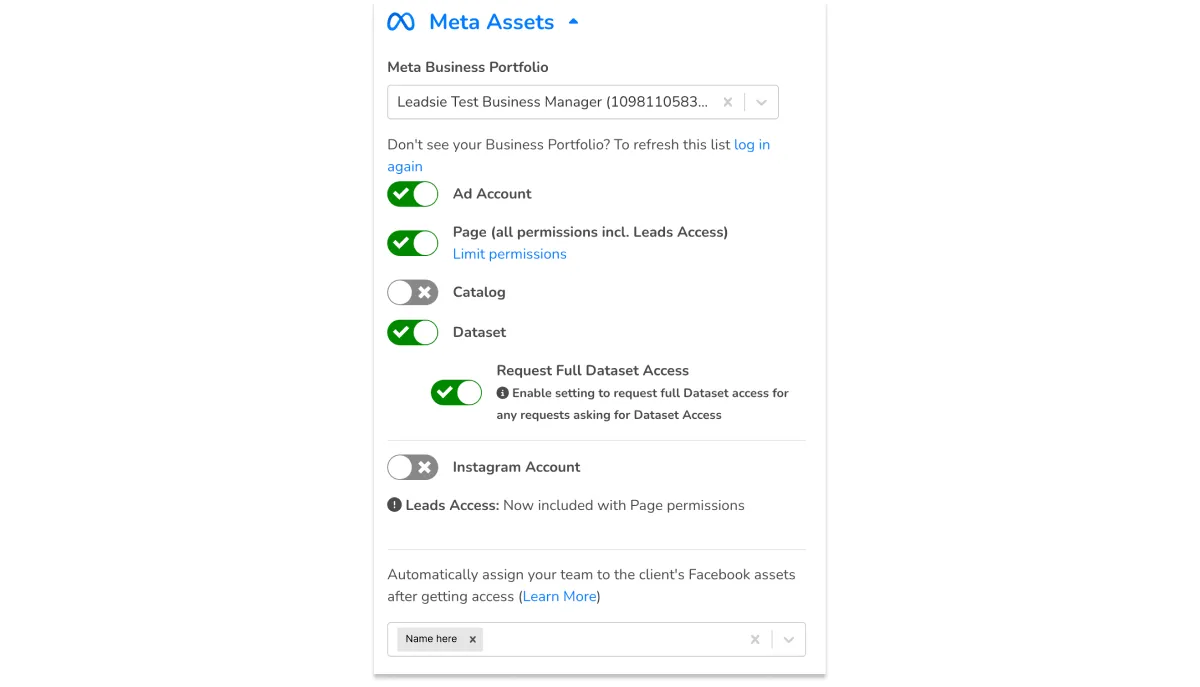
Task: Click the 'Ad Account' label text
Action: pyautogui.click(x=492, y=194)
